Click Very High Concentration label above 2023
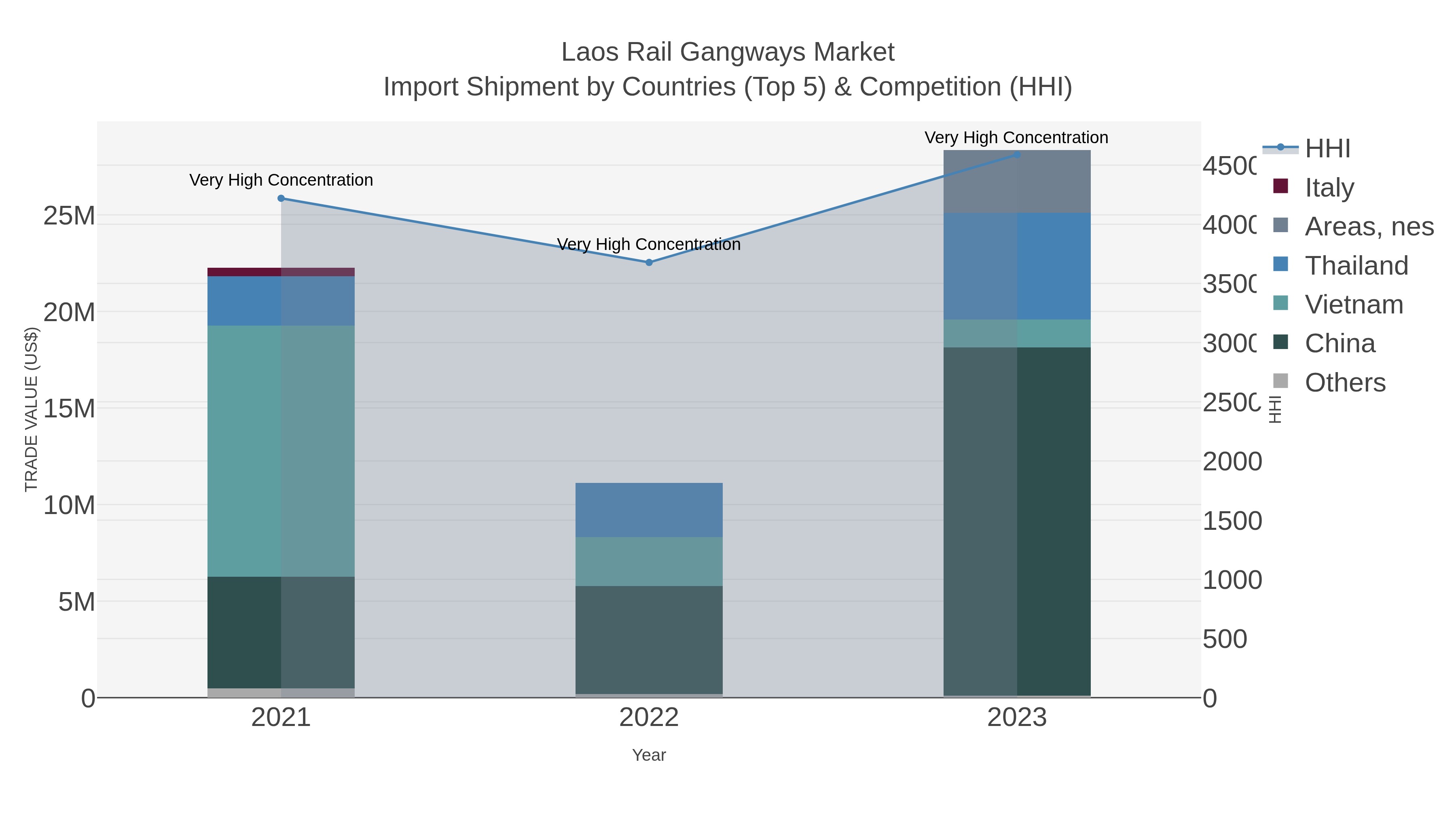 pos(1016,138)
